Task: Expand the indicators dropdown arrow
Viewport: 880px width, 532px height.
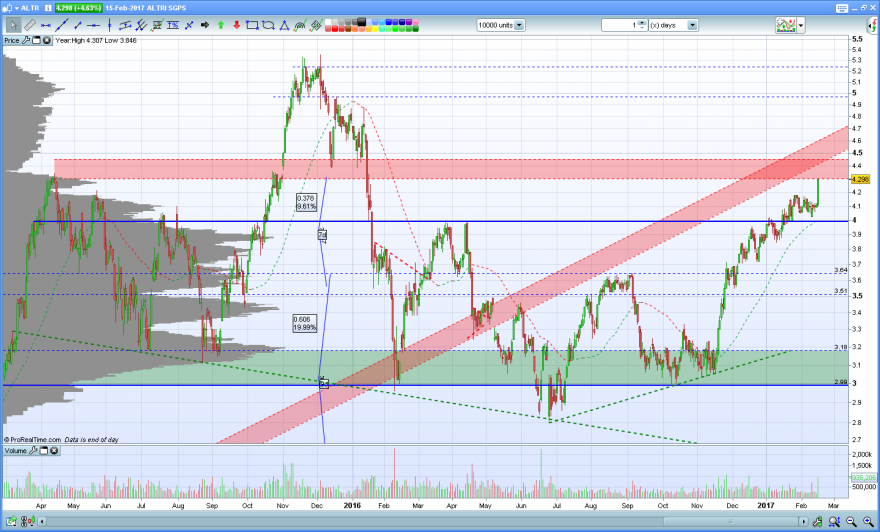Action: click(x=801, y=25)
